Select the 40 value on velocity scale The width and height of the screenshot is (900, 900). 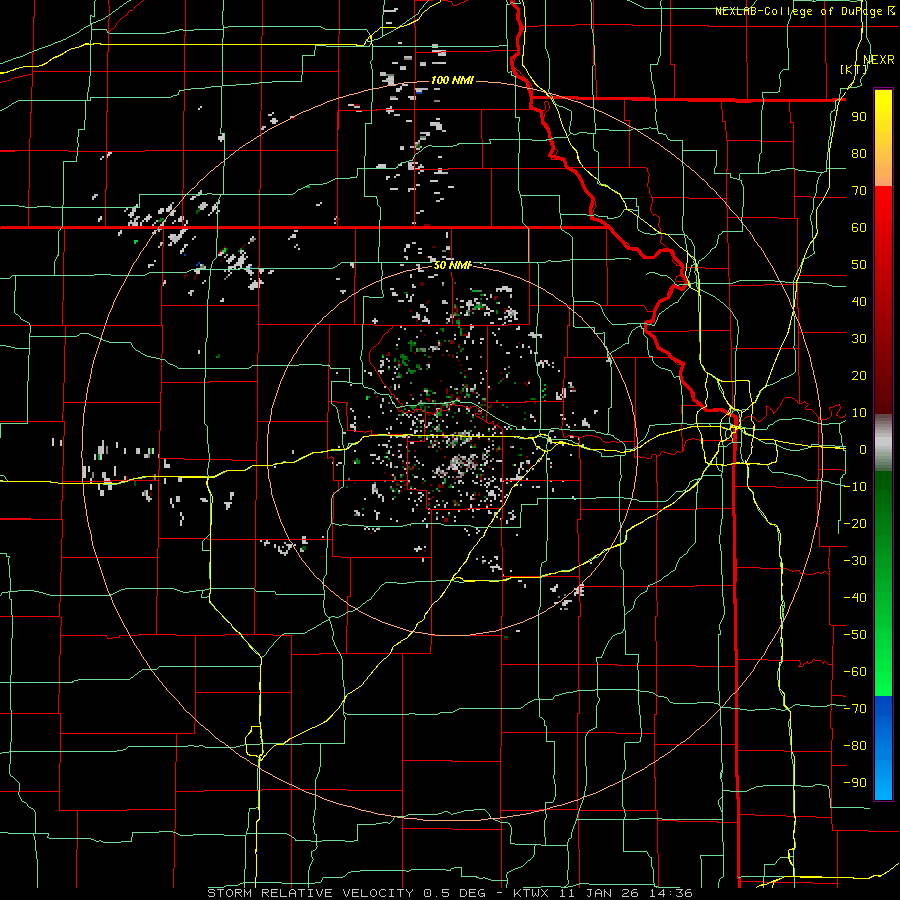(x=859, y=301)
